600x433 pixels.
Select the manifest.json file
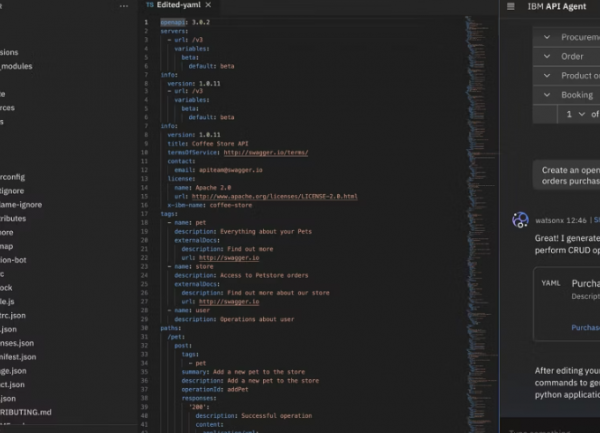coord(18,357)
